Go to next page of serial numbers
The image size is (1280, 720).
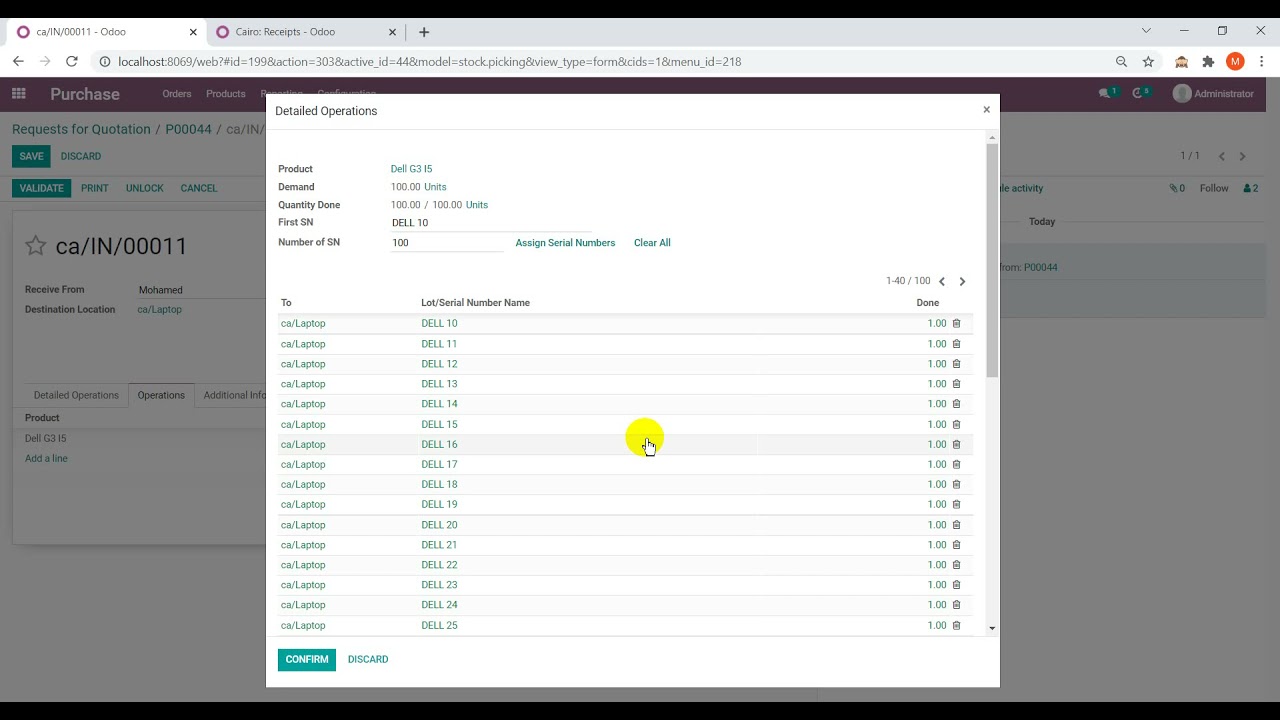(x=962, y=282)
